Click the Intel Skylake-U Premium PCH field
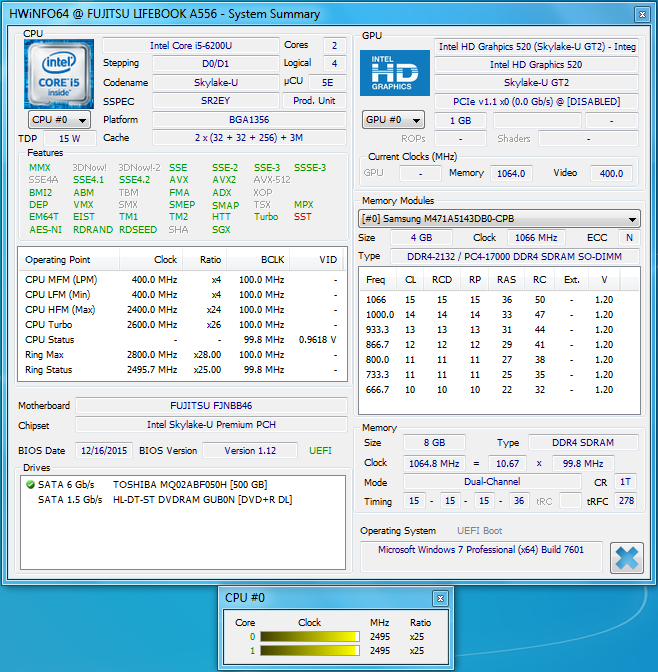The height and width of the screenshot is (672, 658). tap(211, 425)
